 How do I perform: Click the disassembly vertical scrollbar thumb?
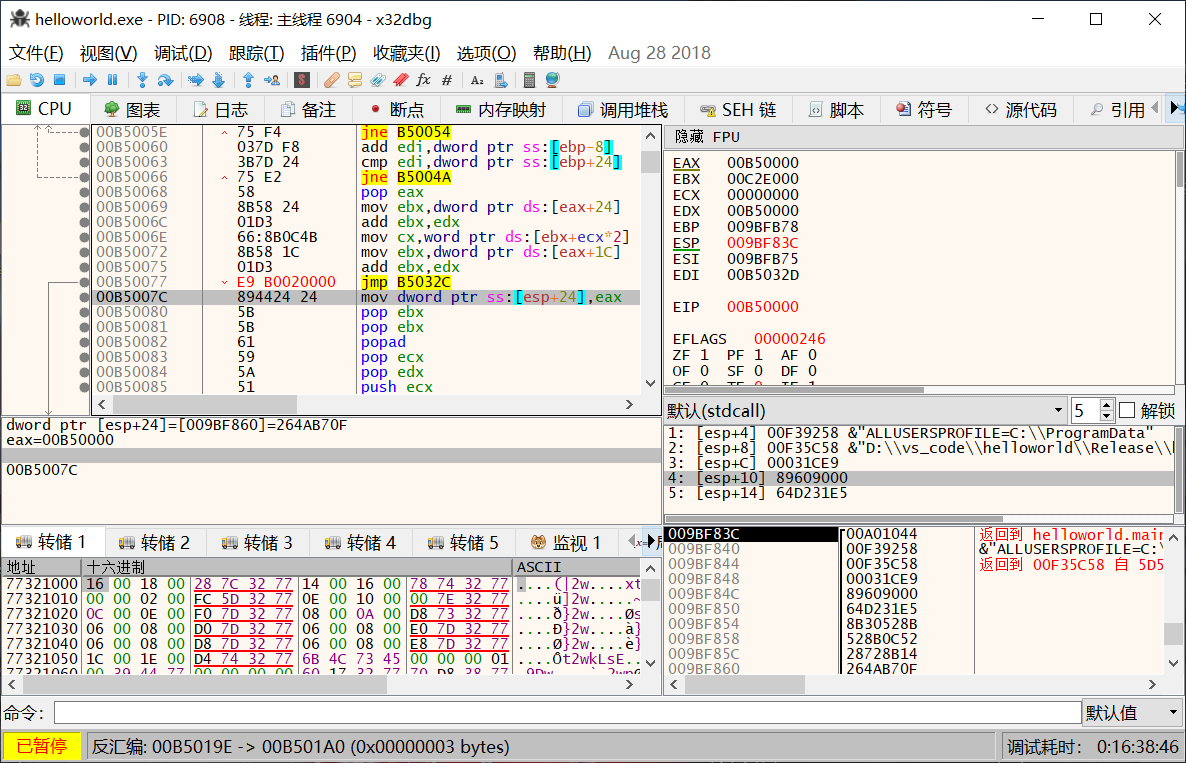click(x=650, y=162)
